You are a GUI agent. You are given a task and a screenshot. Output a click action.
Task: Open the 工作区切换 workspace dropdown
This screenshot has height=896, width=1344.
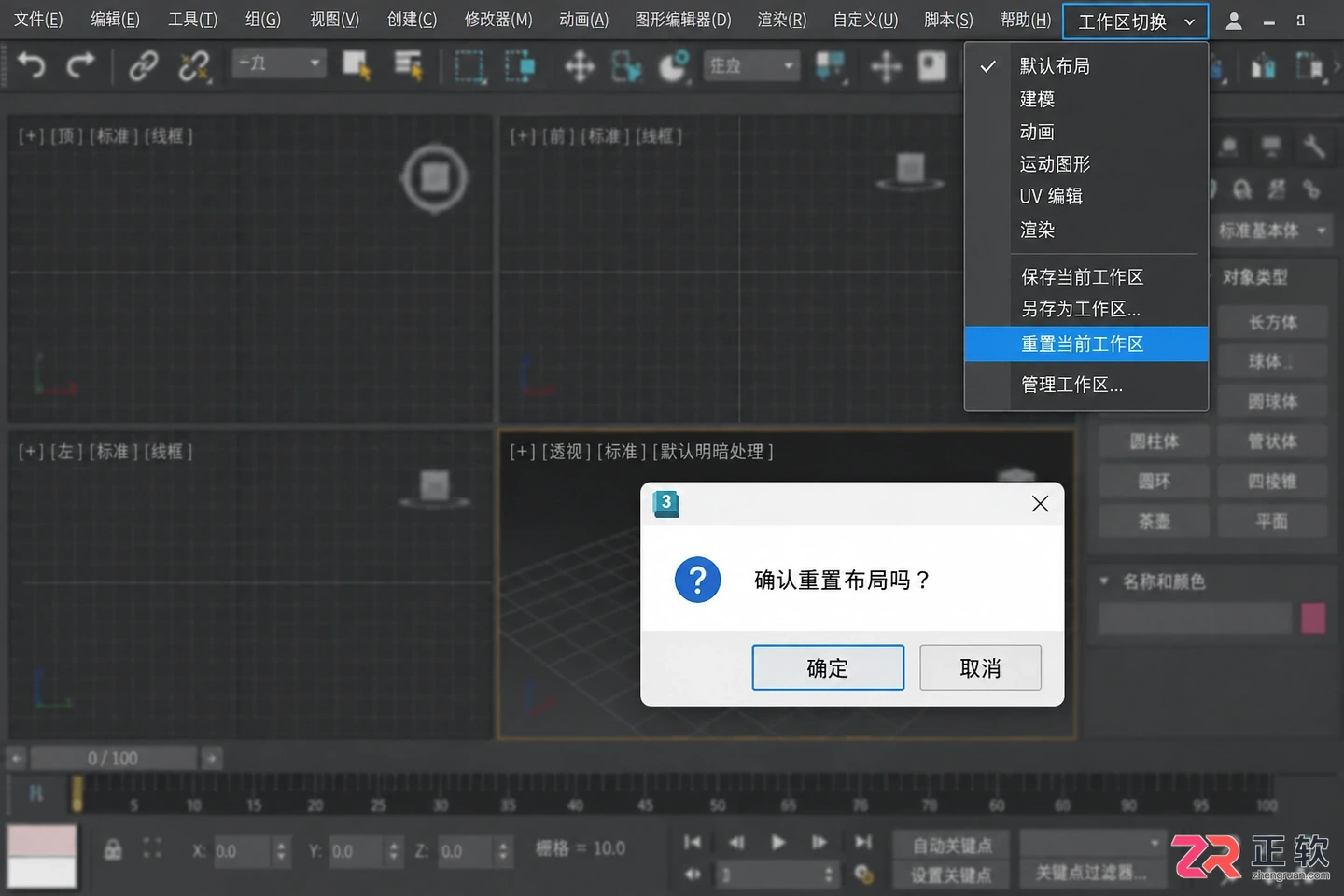pos(1135,21)
